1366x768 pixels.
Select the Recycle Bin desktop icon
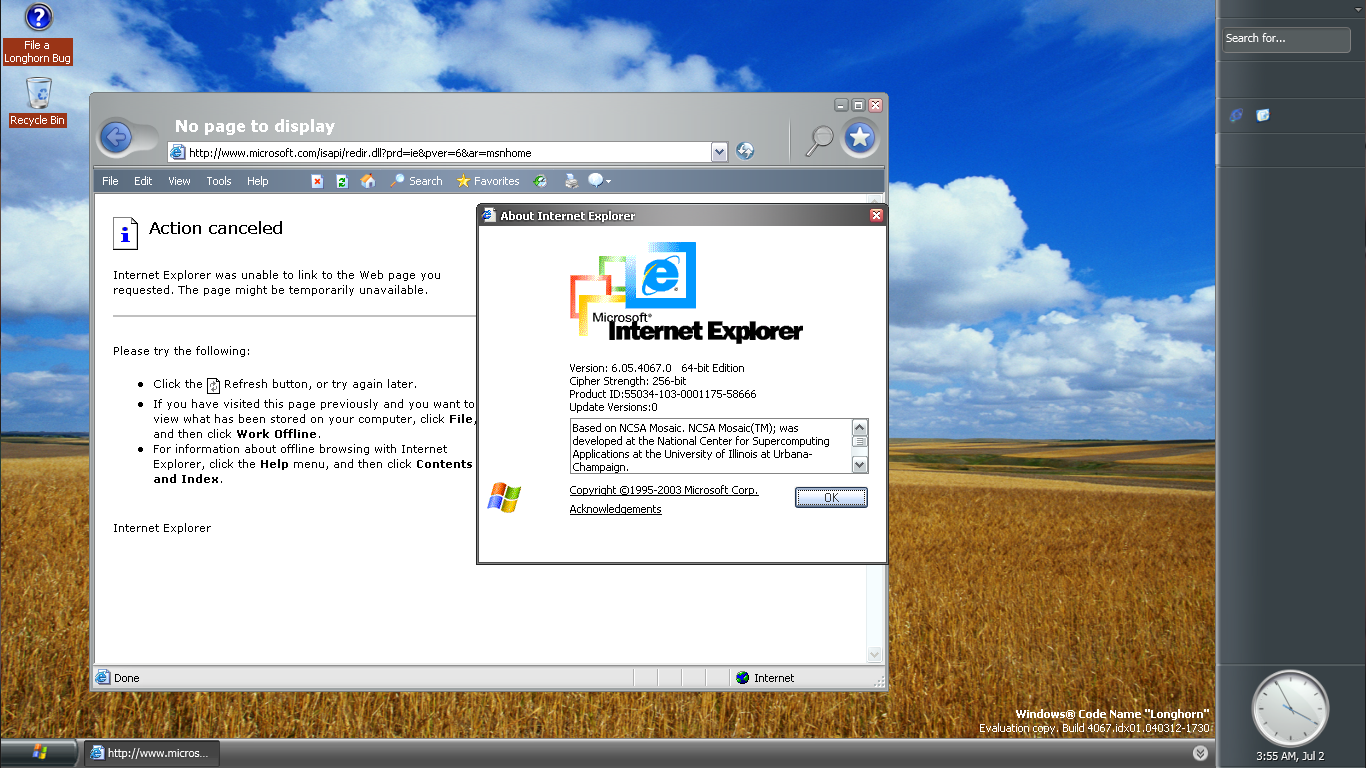38,102
